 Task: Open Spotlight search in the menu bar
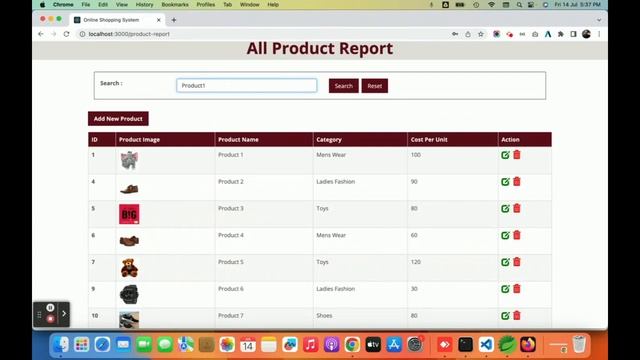519,4
